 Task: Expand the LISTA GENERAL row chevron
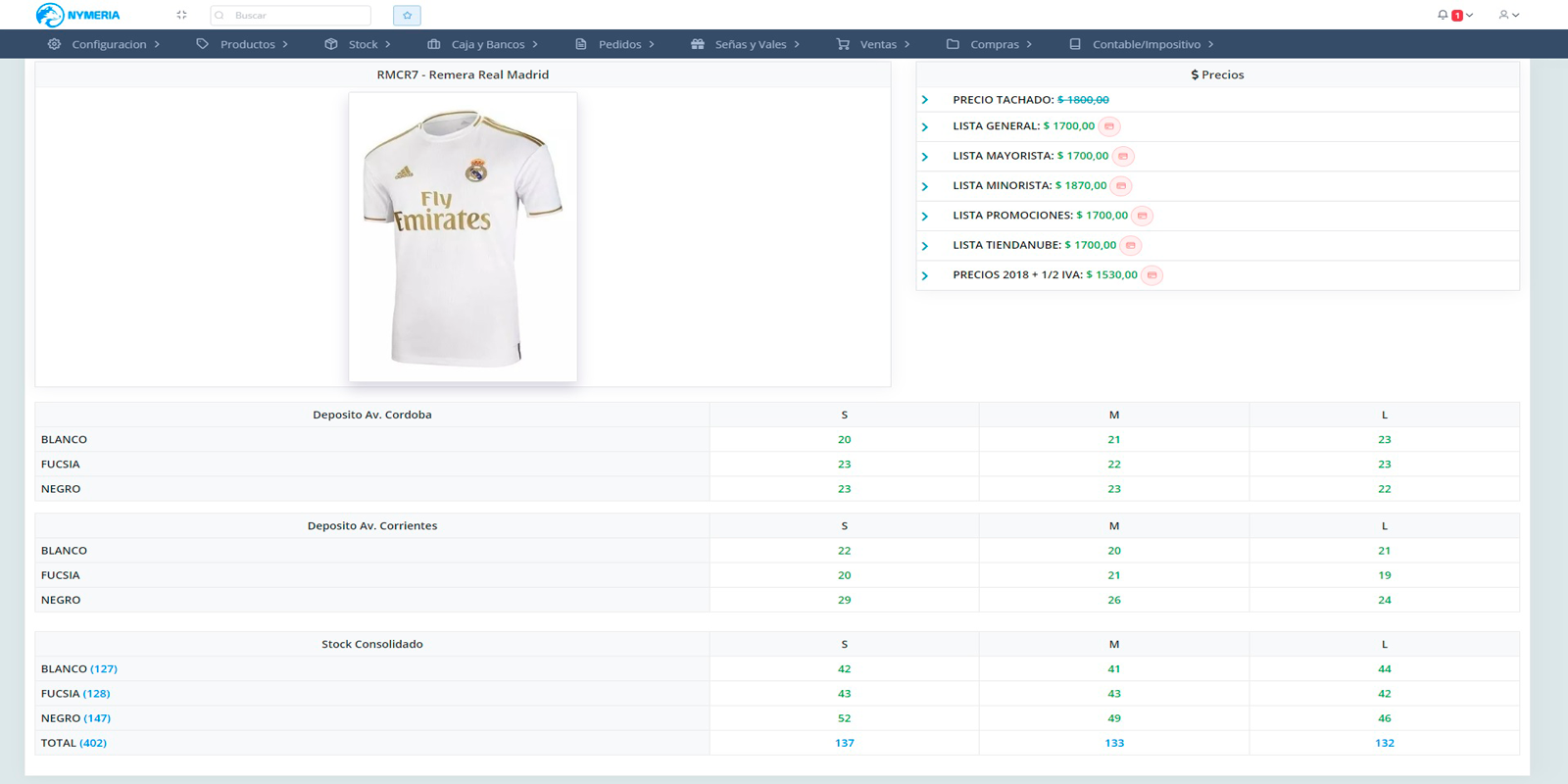tap(925, 126)
